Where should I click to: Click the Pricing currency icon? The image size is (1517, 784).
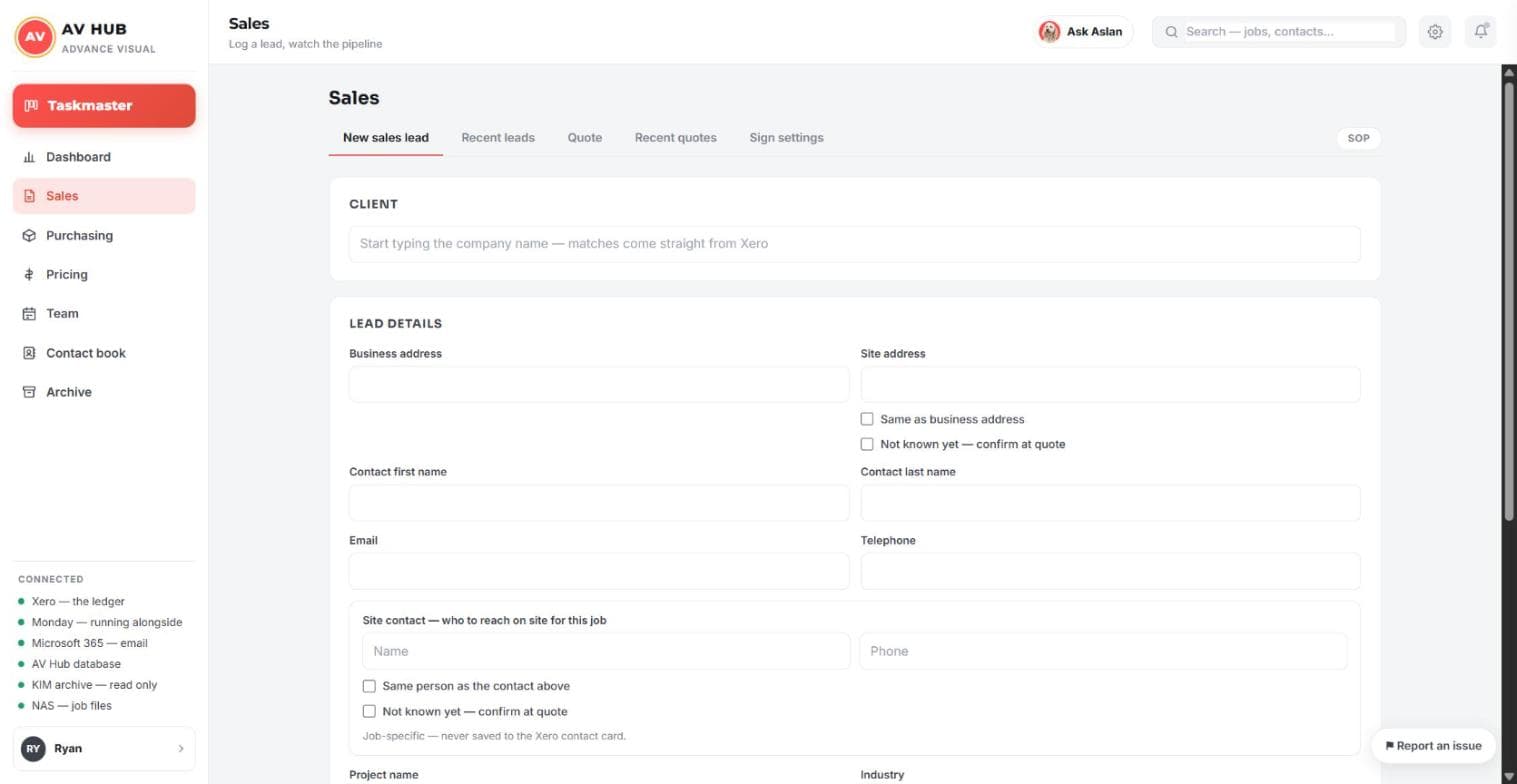point(29,275)
